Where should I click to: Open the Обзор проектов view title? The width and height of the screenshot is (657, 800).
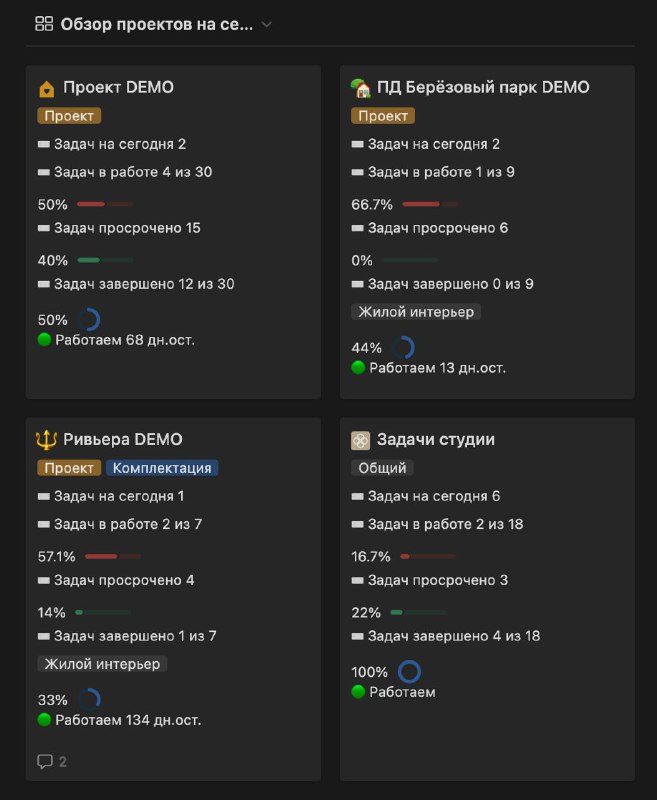pyautogui.click(x=157, y=24)
